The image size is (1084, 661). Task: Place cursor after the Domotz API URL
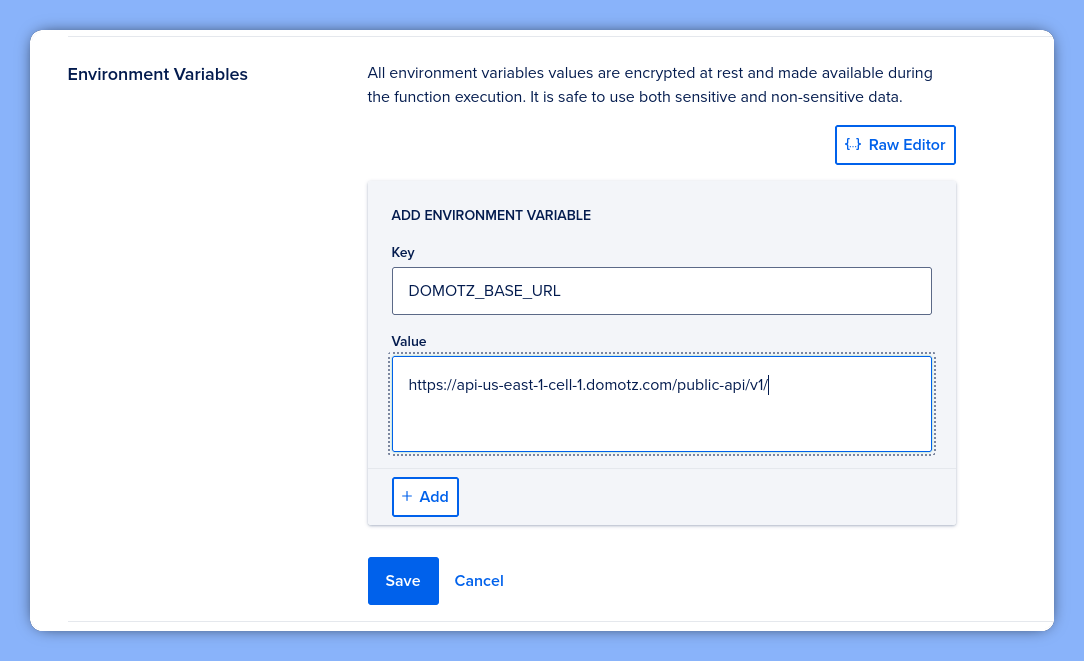pos(768,385)
